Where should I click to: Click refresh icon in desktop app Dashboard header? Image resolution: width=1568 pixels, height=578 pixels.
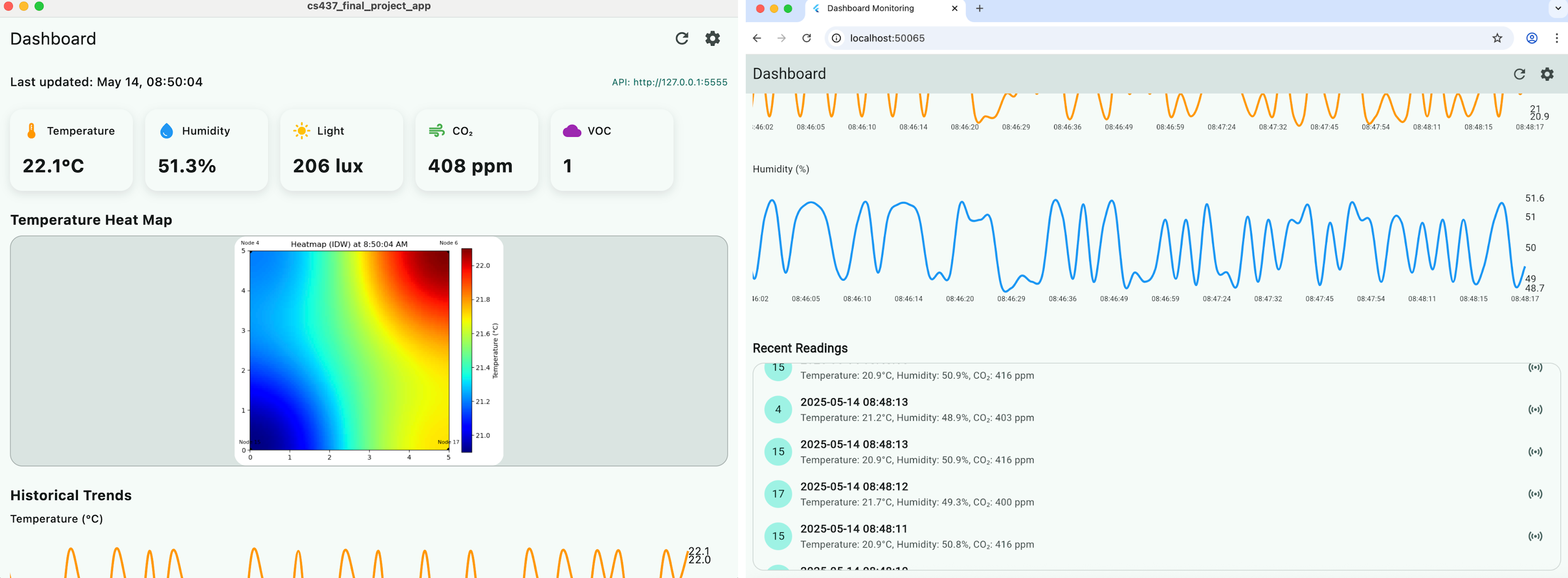pyautogui.click(x=682, y=38)
